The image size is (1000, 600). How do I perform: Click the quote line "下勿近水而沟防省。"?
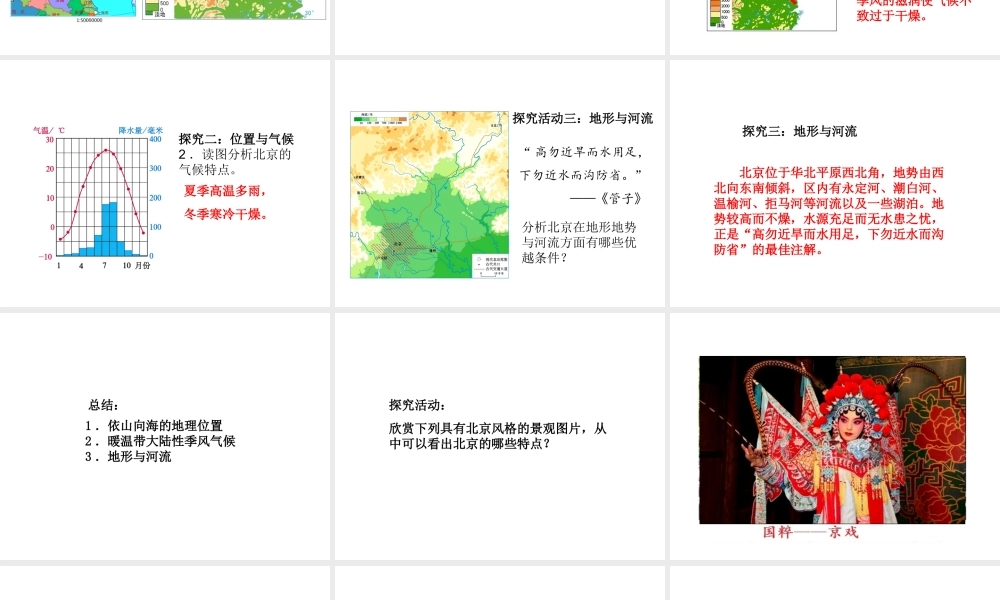(581, 175)
